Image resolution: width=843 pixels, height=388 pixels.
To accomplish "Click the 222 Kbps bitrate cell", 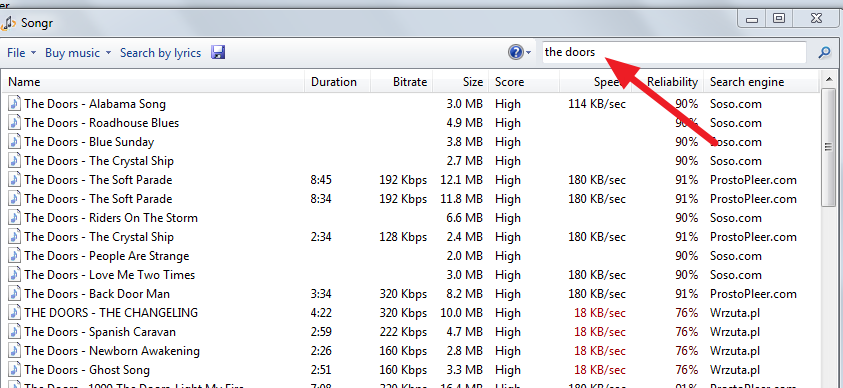I will pos(403,332).
